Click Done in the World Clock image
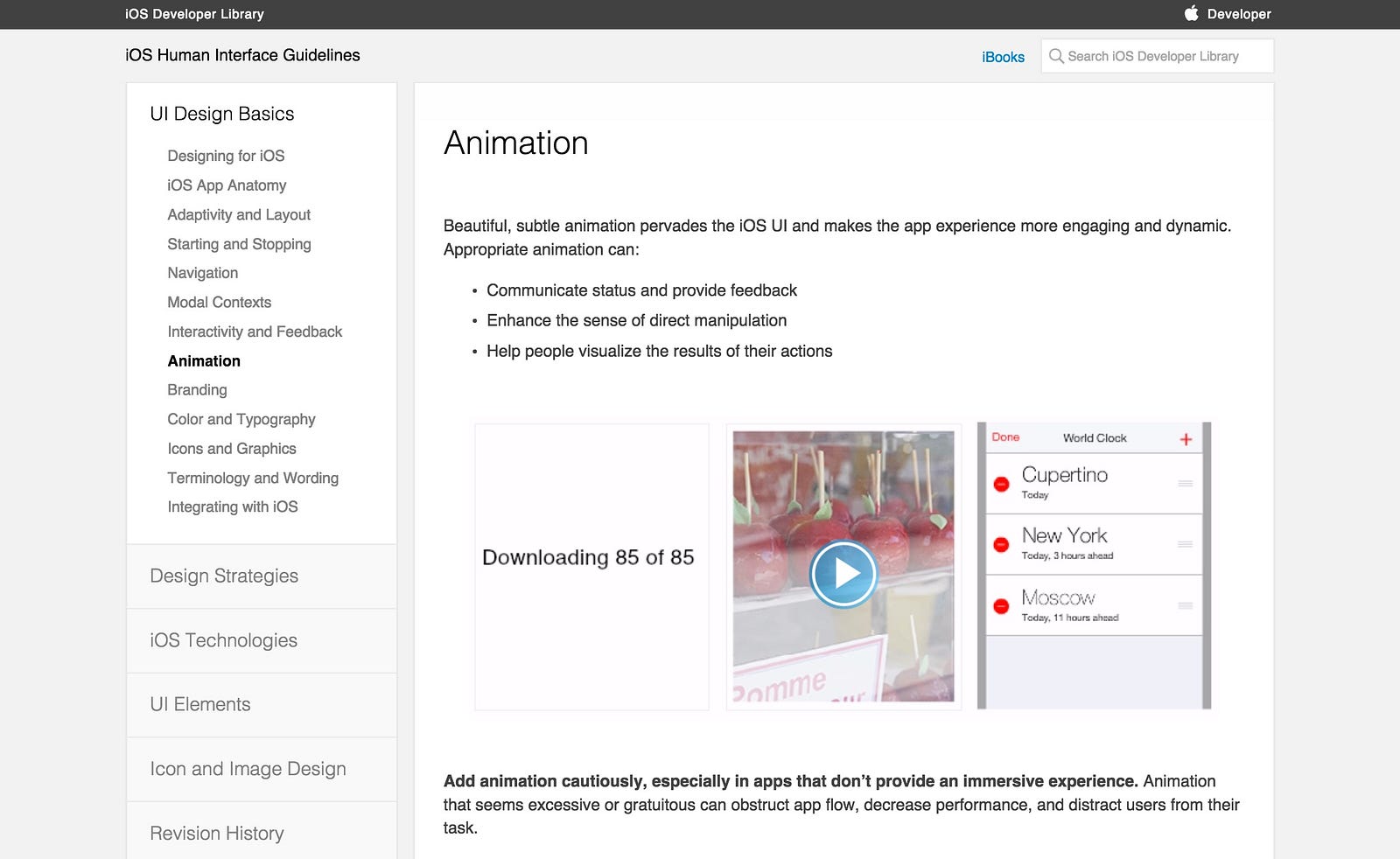1400x859 pixels. (1005, 437)
